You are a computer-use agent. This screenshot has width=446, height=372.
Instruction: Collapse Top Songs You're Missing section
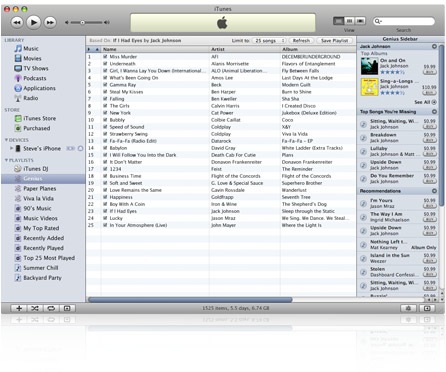click(x=434, y=112)
